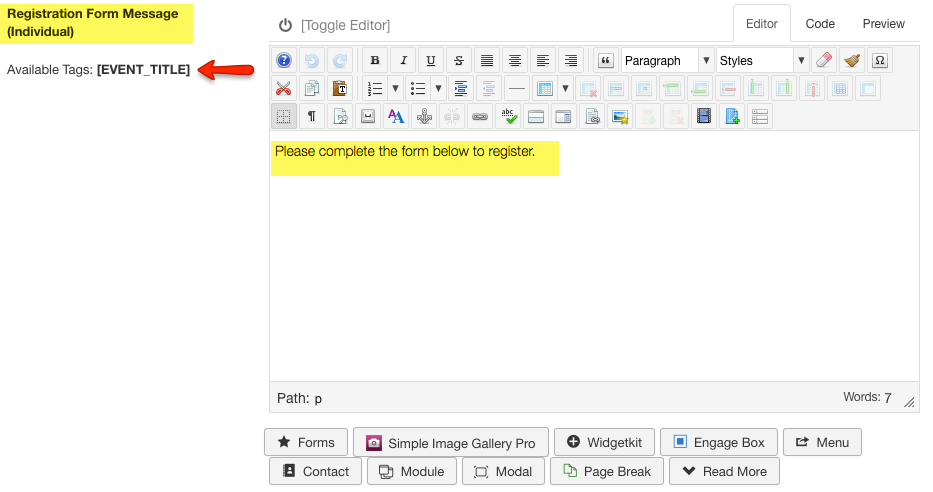Switch to the Editor tab

[762, 24]
